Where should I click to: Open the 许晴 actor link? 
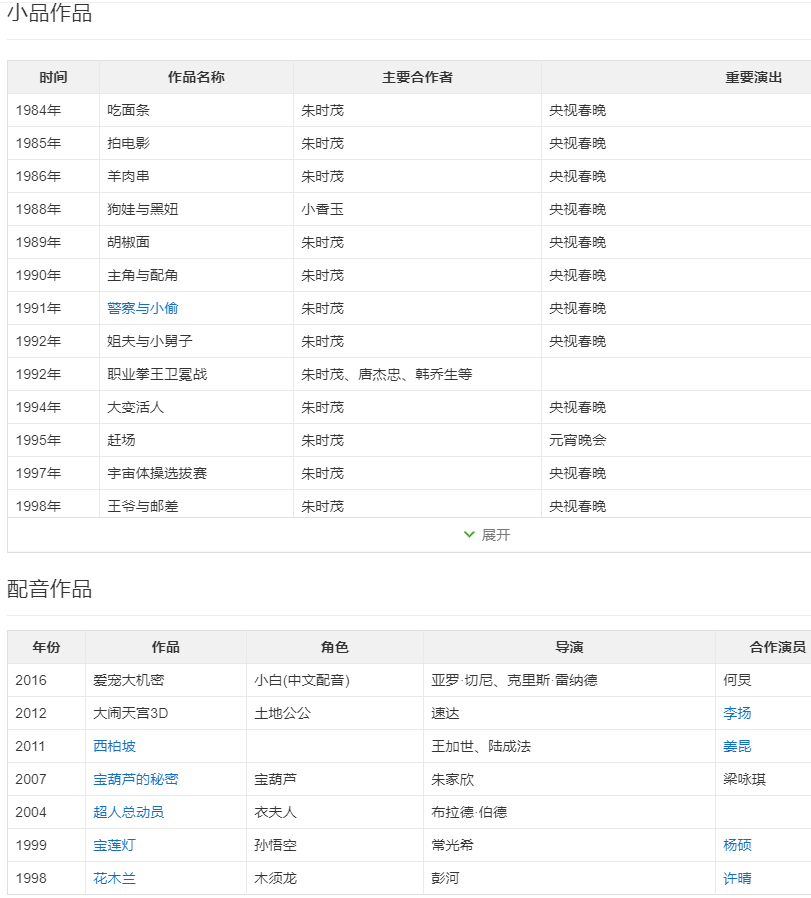coord(737,879)
